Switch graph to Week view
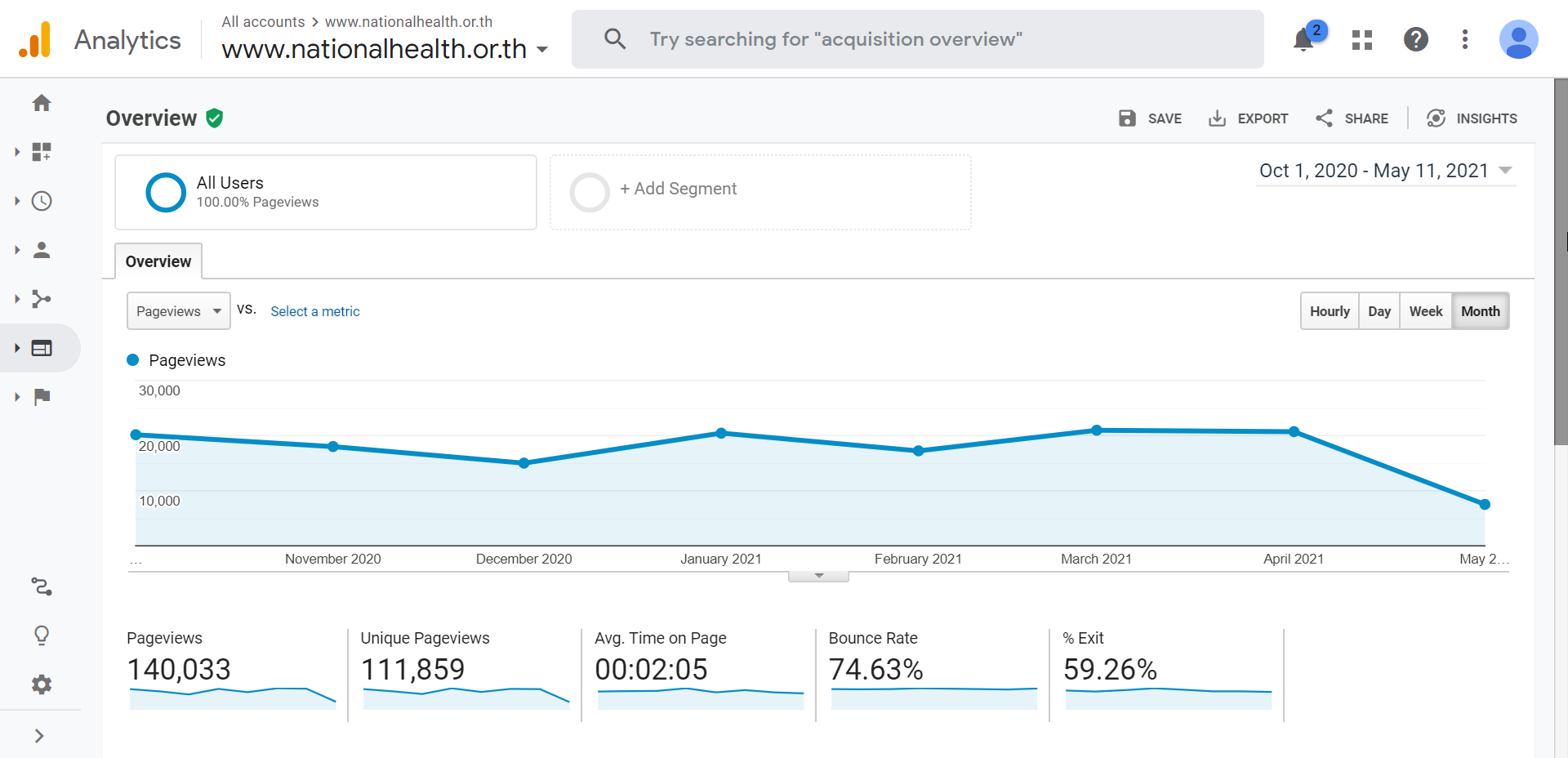The height and width of the screenshot is (758, 1568). (1426, 311)
